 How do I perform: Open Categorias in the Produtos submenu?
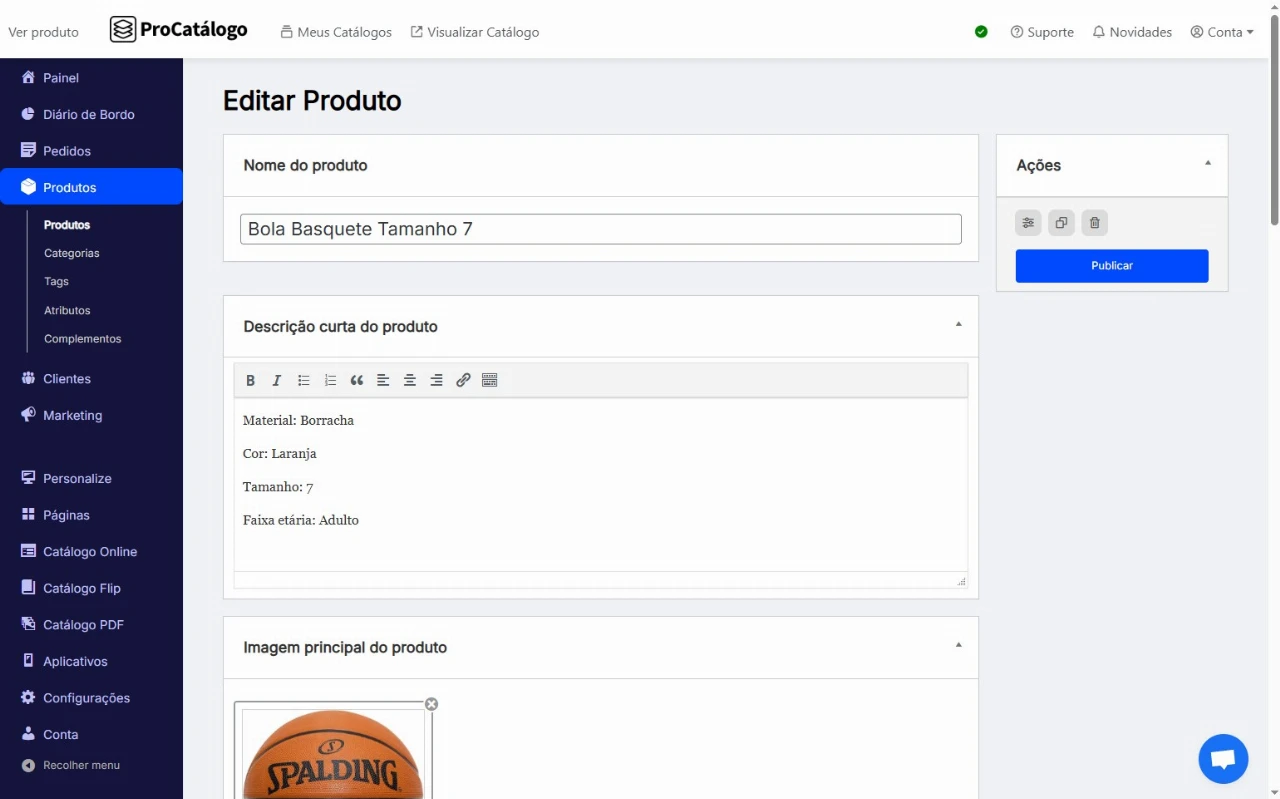coord(72,253)
